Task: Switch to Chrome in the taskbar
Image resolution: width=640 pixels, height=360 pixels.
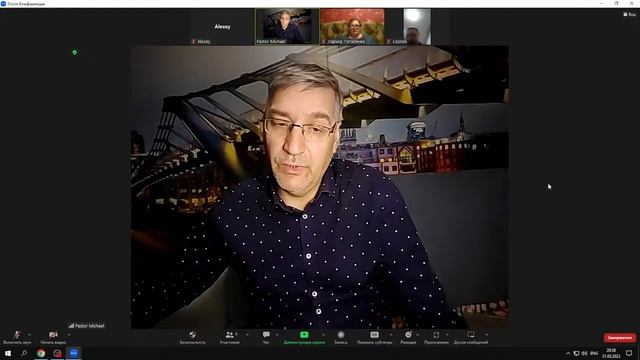Action: coord(41,353)
